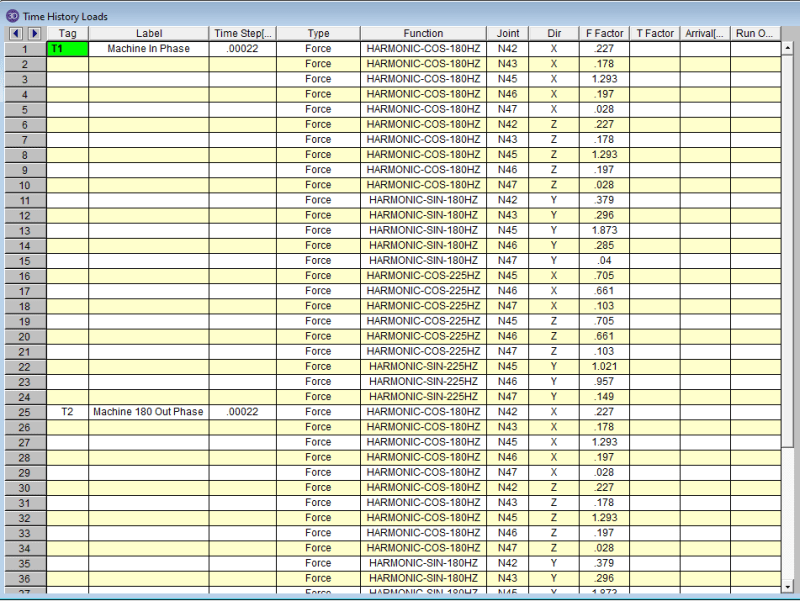Click F Factor .149 in row 24
This screenshot has height=601, width=800.
(x=605, y=396)
